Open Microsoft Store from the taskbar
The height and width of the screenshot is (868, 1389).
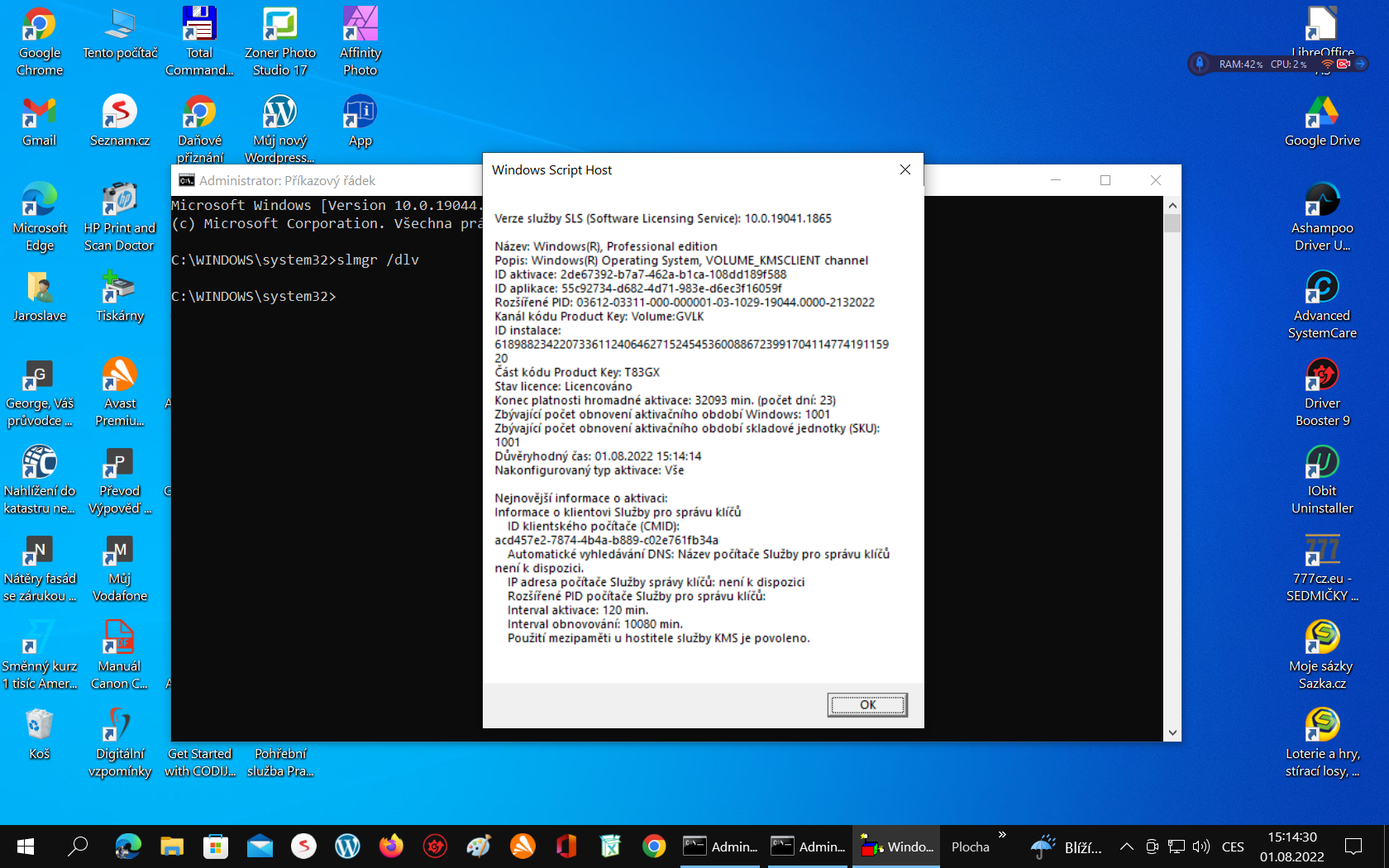point(215,847)
